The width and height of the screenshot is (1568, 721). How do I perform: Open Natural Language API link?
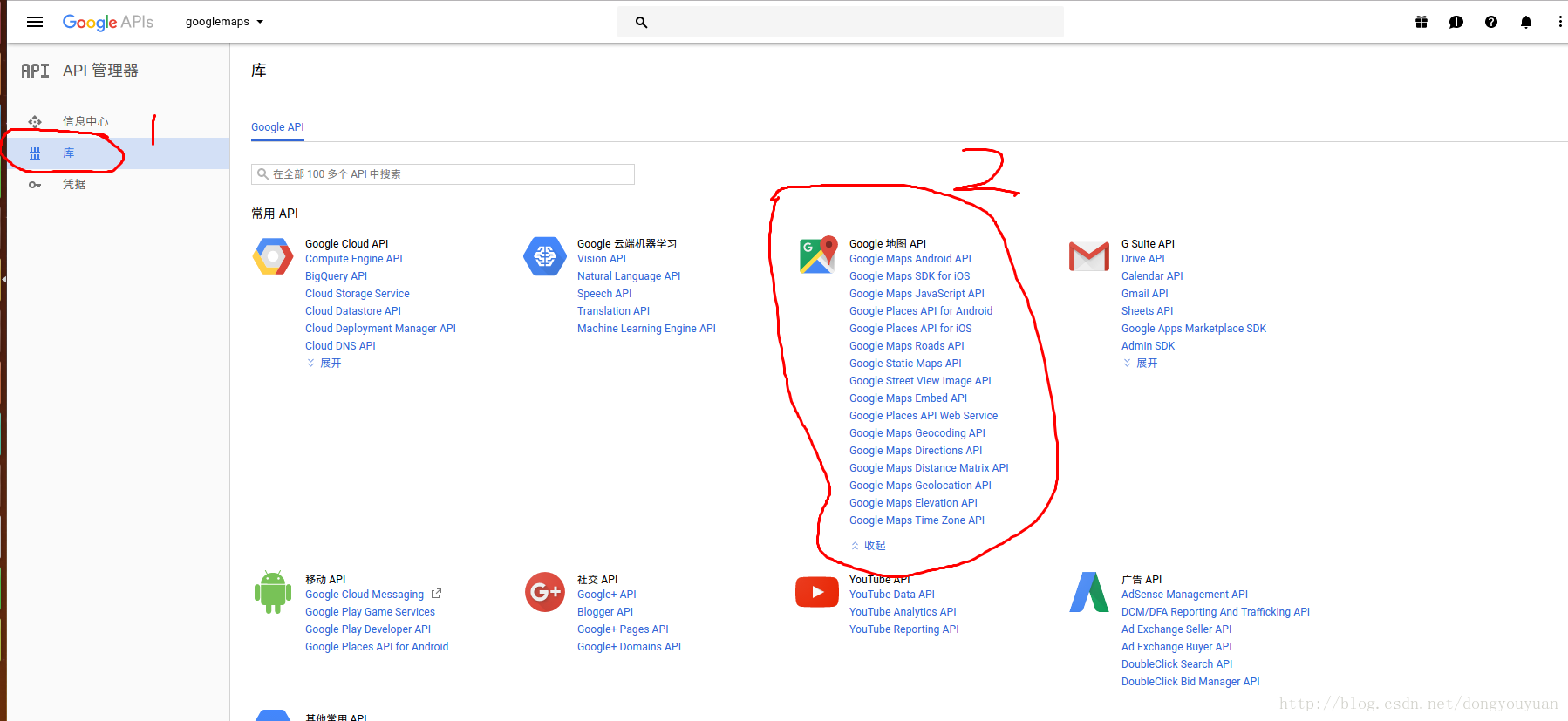tap(629, 276)
